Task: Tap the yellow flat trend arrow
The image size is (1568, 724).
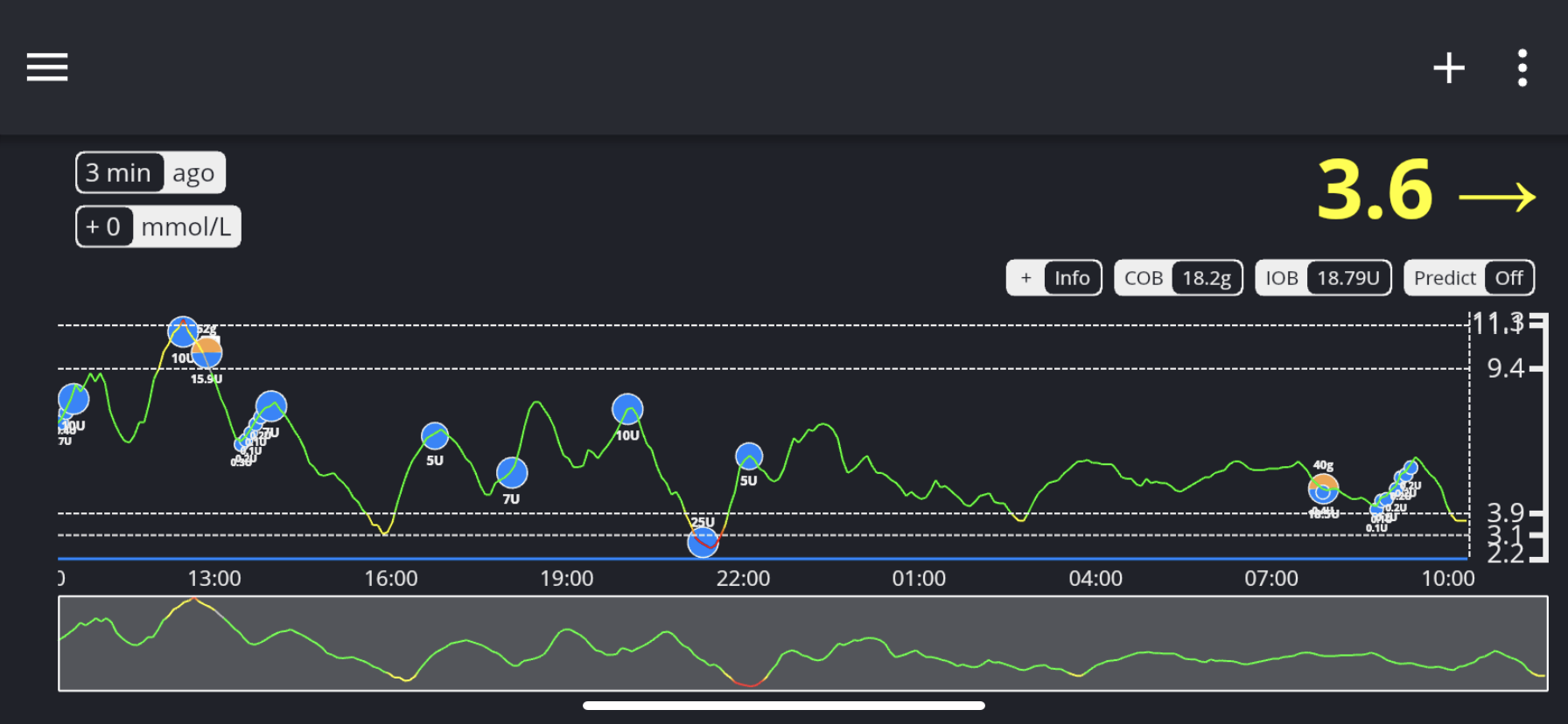Action: coord(1497,197)
